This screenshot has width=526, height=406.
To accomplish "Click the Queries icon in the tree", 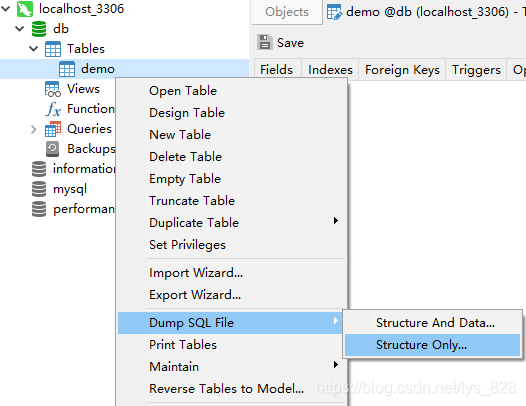I will point(53,129).
